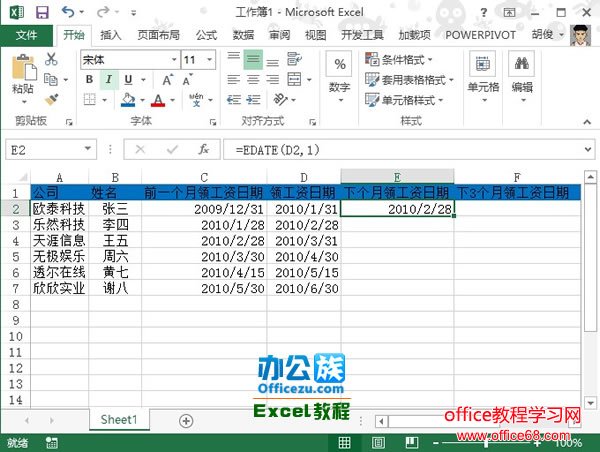Apply fill color paint bucket
Screen dimensions: 600x452
pos(128,100)
